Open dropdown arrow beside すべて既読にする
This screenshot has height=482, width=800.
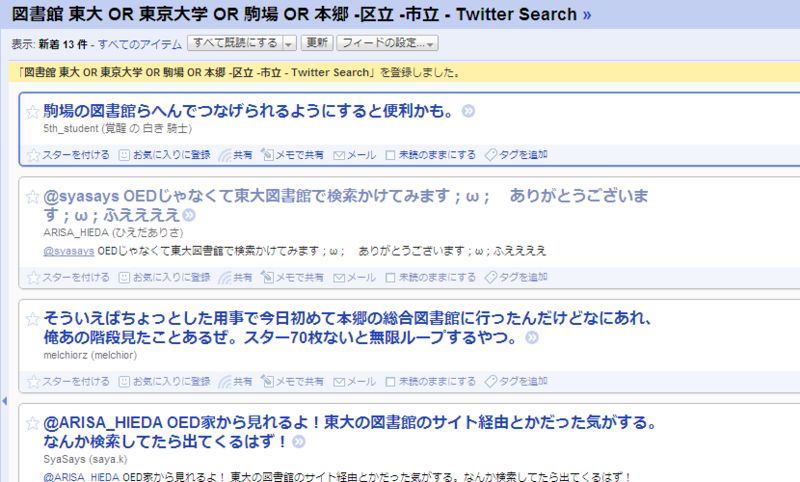pos(289,44)
